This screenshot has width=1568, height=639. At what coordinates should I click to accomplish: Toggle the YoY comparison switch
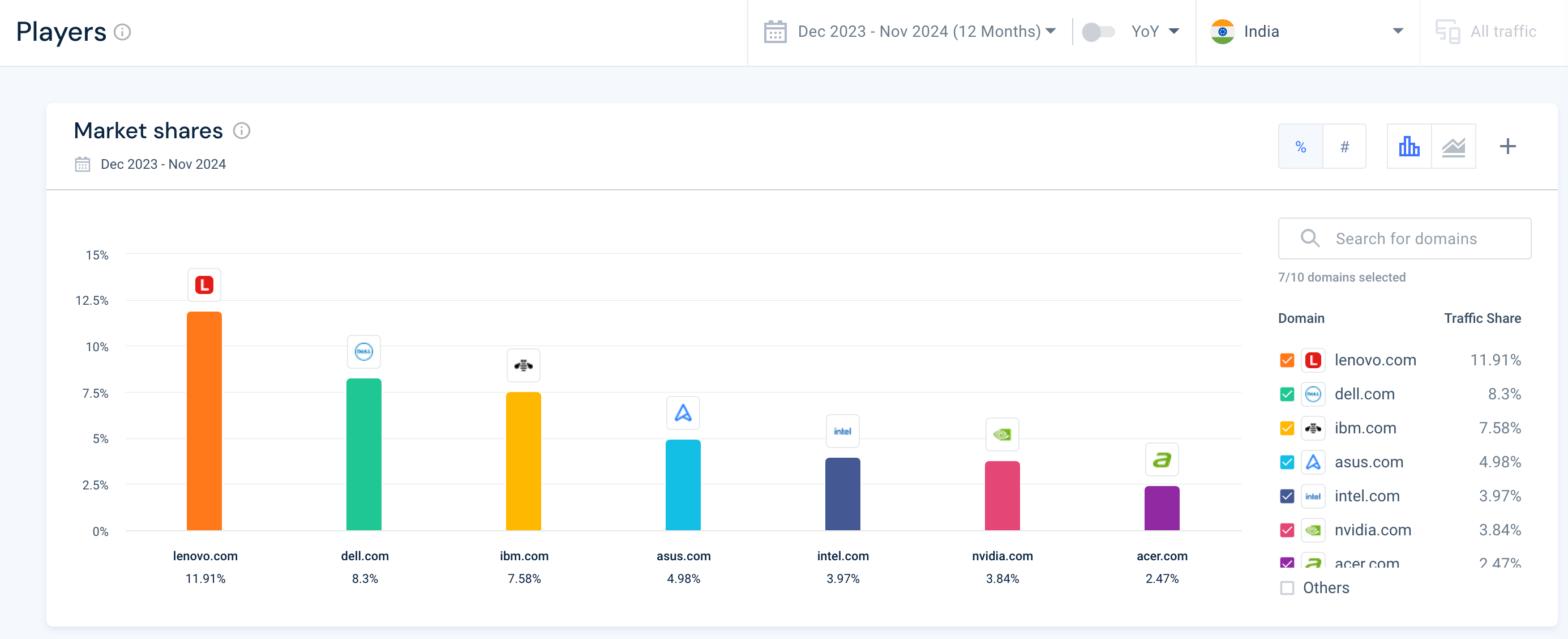click(x=1098, y=32)
